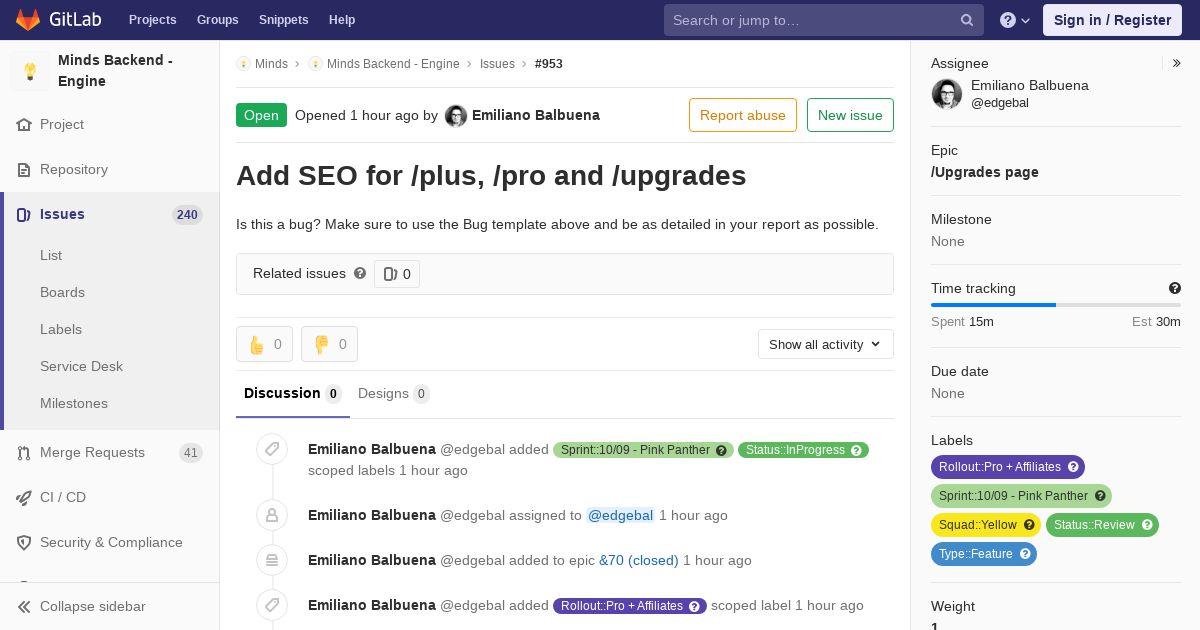The height and width of the screenshot is (630, 1200).
Task: Open CI / CD rocket icon
Action: pyautogui.click(x=24, y=498)
